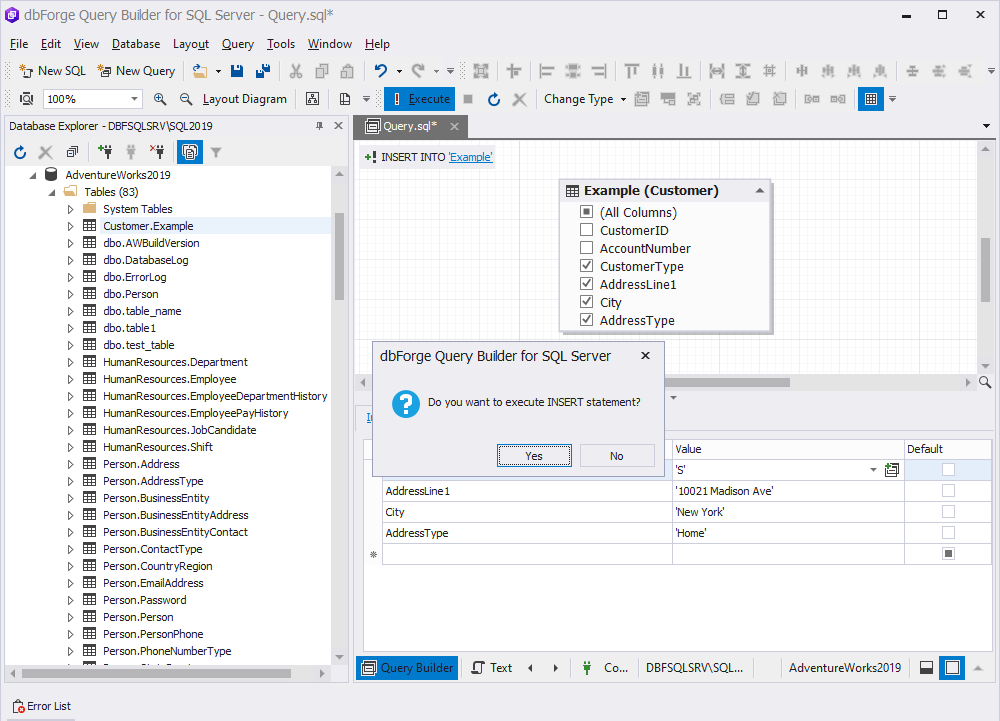This screenshot has height=721, width=1000.
Task: Uncheck the AddressType column checkbox
Action: 586,319
